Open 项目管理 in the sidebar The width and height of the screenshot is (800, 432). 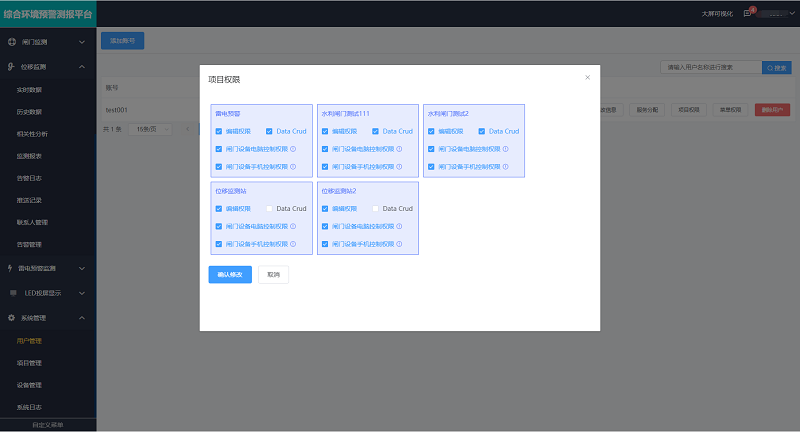coord(29,363)
